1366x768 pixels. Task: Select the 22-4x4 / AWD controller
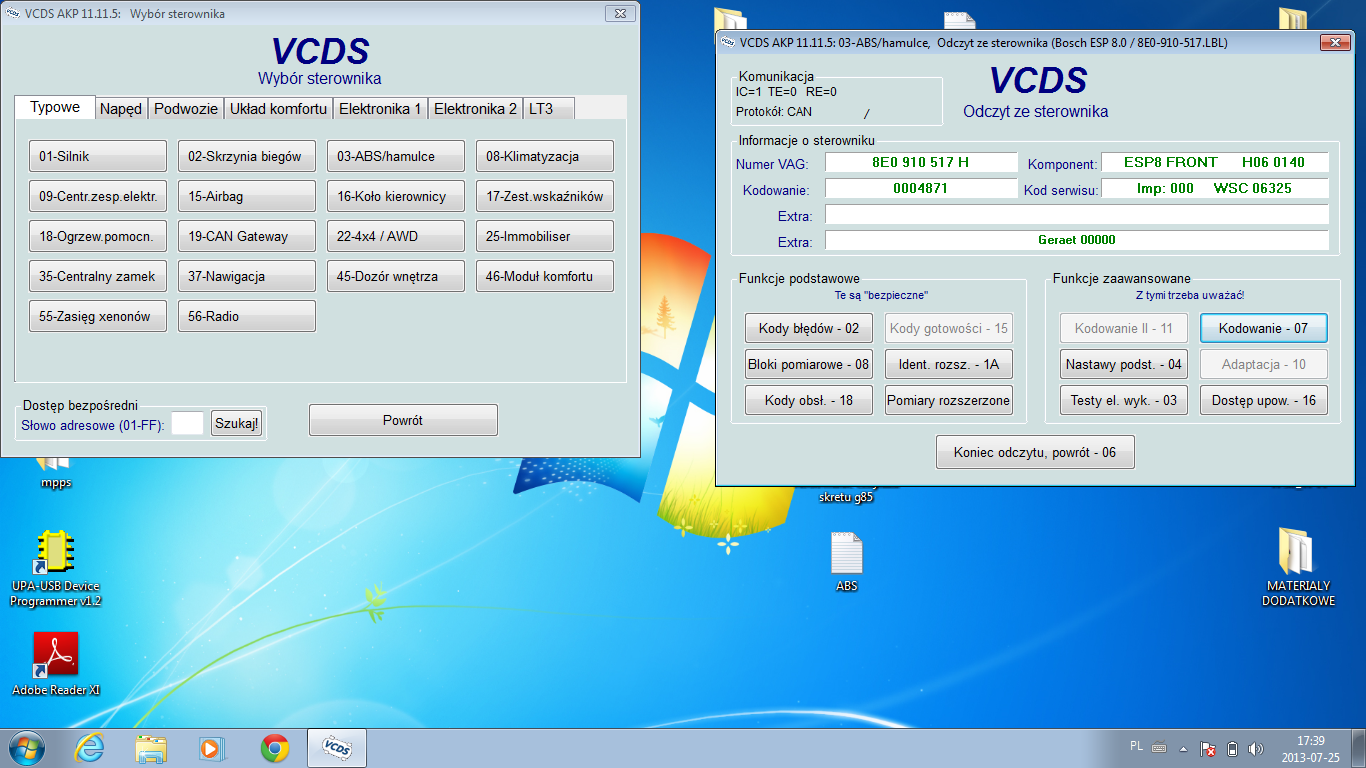(x=396, y=236)
